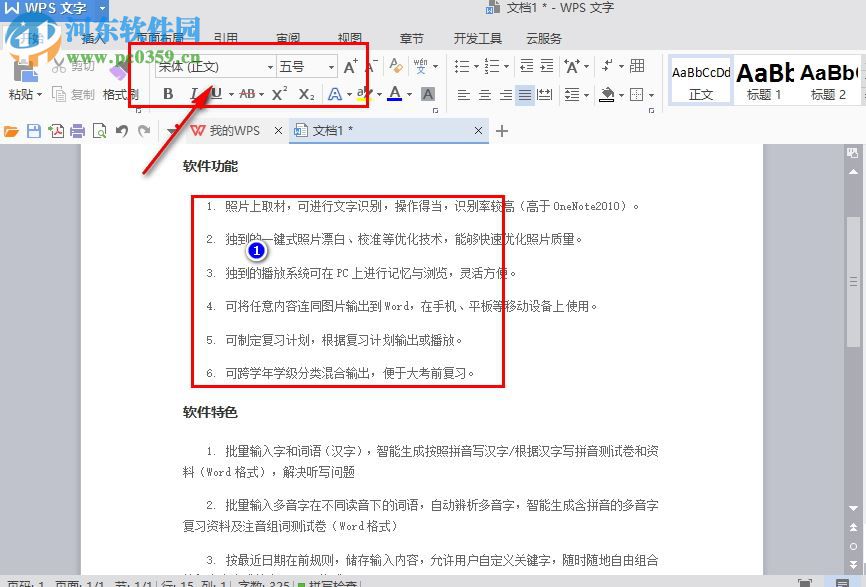The width and height of the screenshot is (866, 587).
Task: Open the 插入 ribbon tab
Action: tap(96, 38)
